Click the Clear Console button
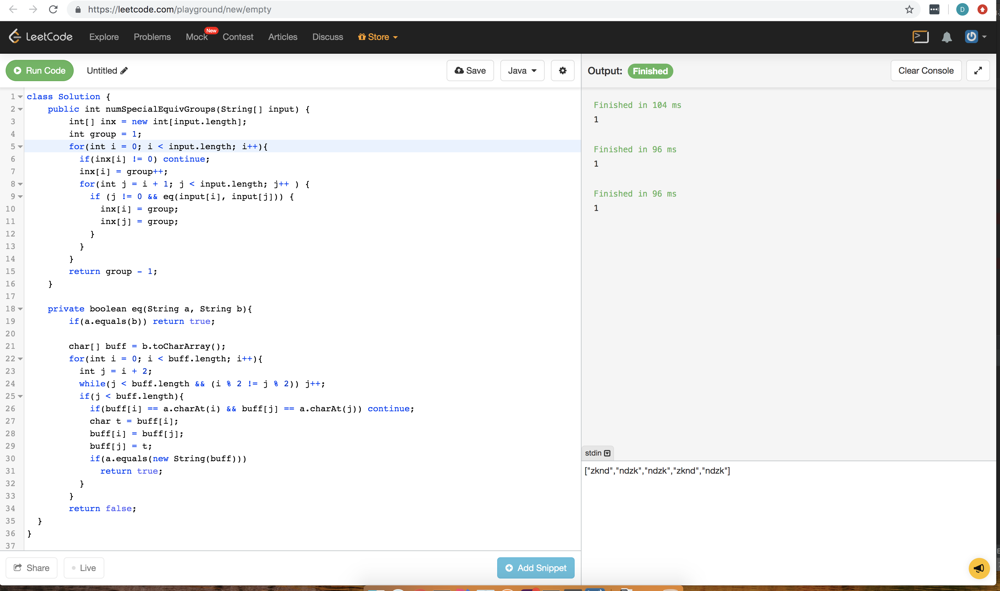 925,71
